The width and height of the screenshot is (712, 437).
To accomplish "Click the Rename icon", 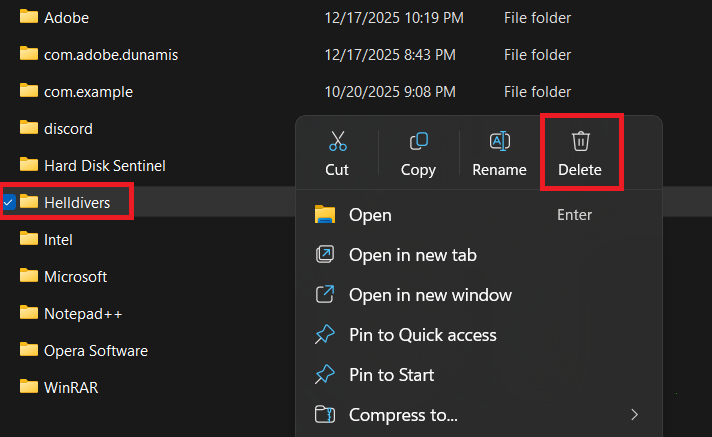I will [x=499, y=142].
